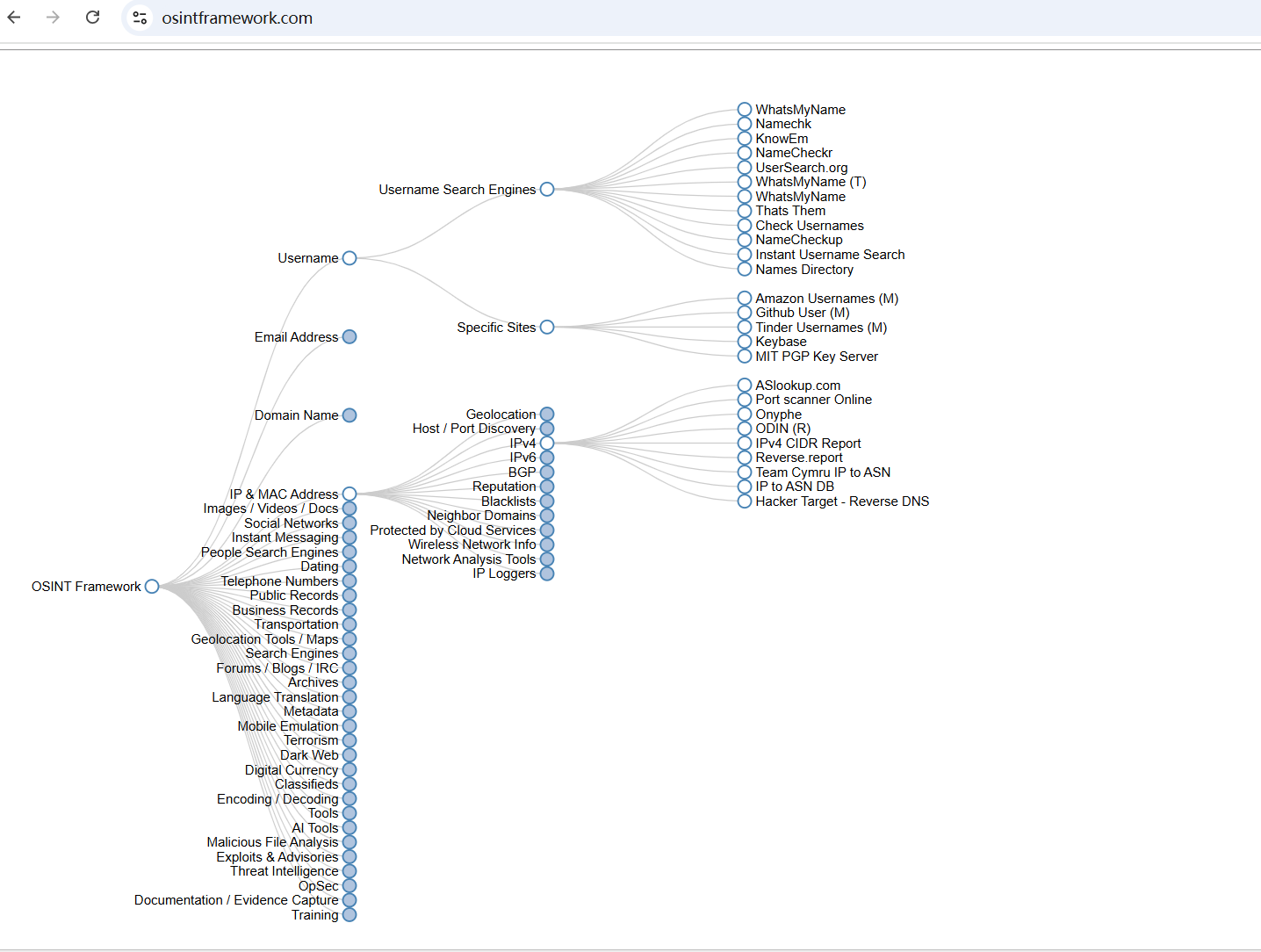Expand the IPv6 node
Viewport: 1261px width, 952px height.
tap(547, 458)
